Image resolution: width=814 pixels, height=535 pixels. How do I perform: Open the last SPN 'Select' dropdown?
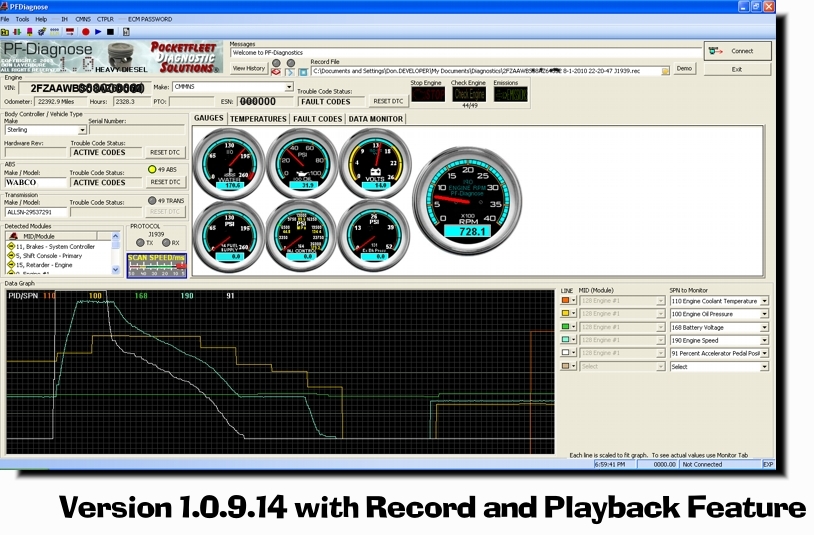coord(764,367)
